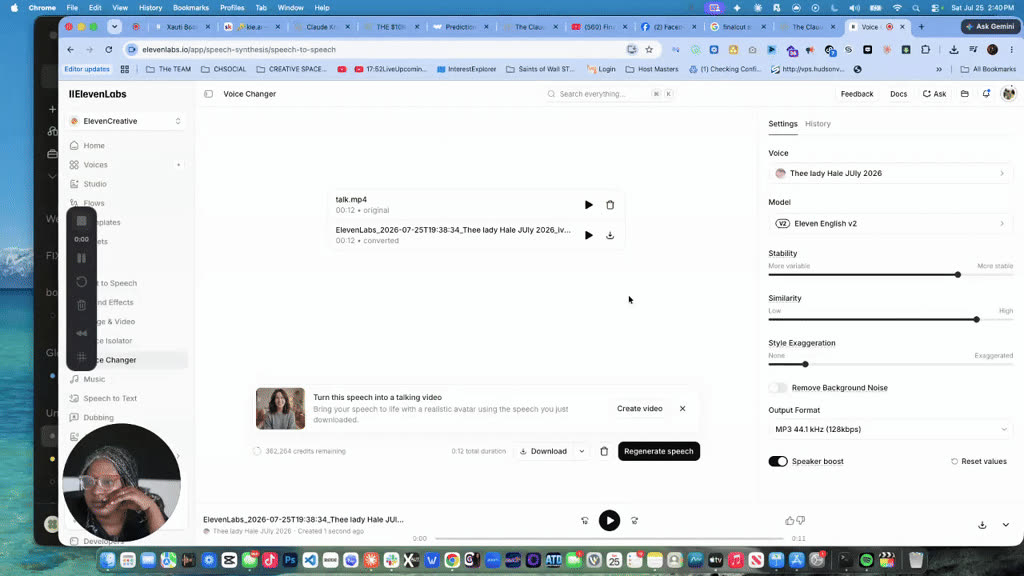Give thumbs down to generated audio
The height and width of the screenshot is (576, 1024).
pos(801,520)
